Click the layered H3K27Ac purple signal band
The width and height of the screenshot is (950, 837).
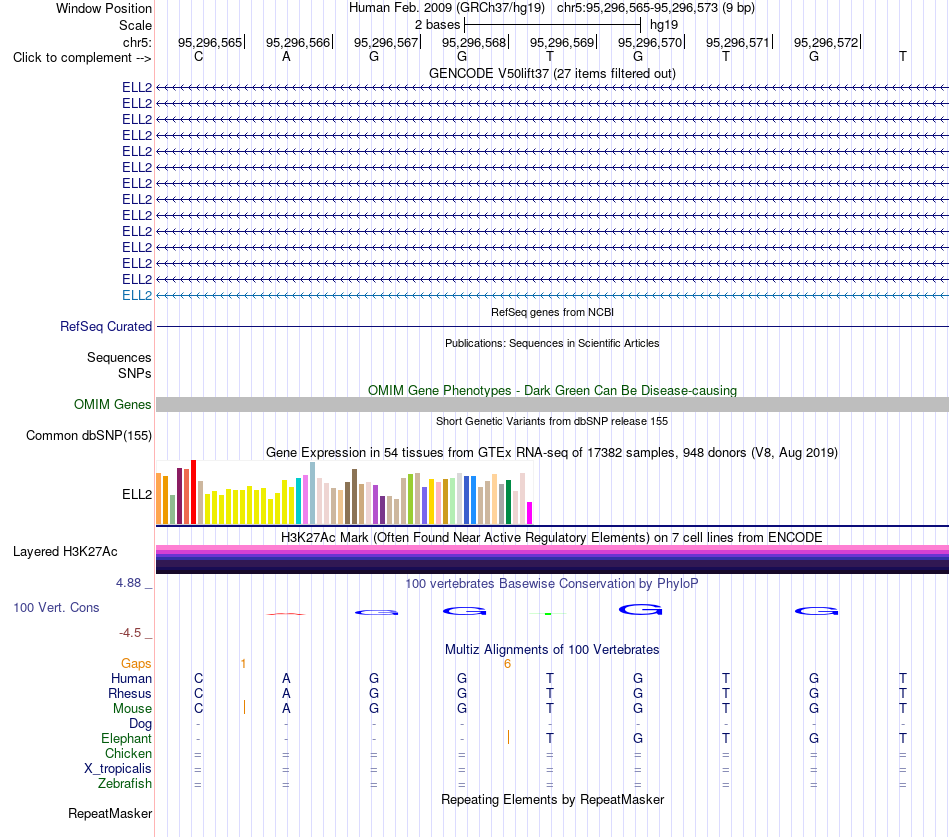tap(552, 559)
